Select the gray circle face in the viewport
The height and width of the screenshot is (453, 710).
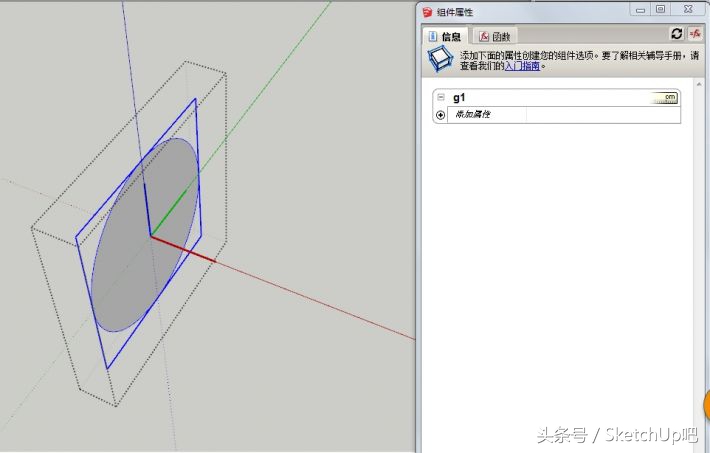click(x=144, y=236)
